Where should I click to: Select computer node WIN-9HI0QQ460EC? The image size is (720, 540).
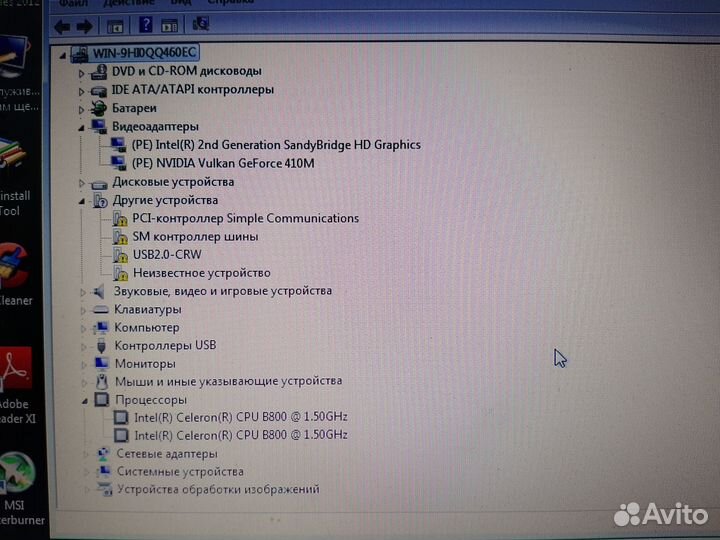point(144,53)
